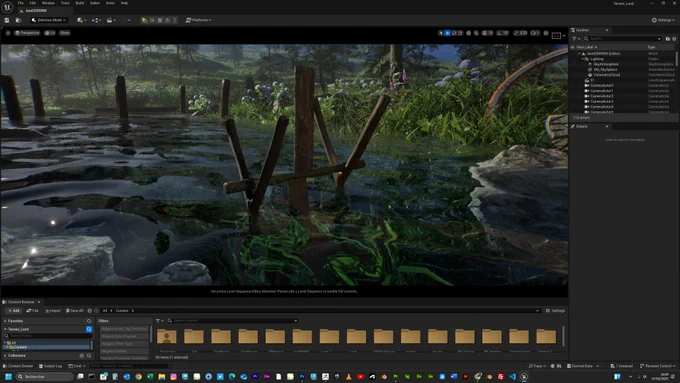Viewport: 680px width, 383px height.
Task: Open the Selection Mode dropdown
Action: click(49, 20)
